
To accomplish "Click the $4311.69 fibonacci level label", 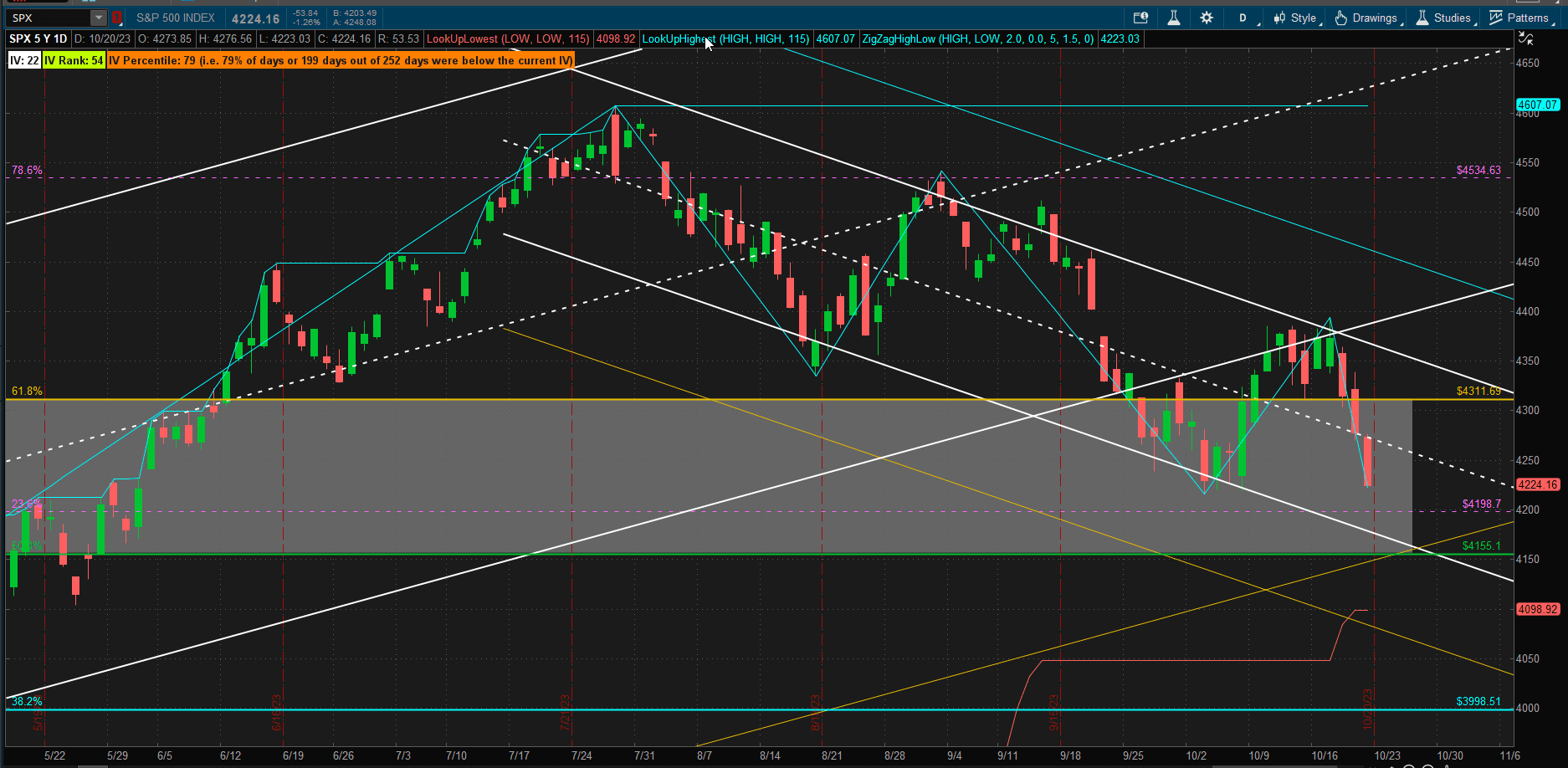I will point(1478,391).
